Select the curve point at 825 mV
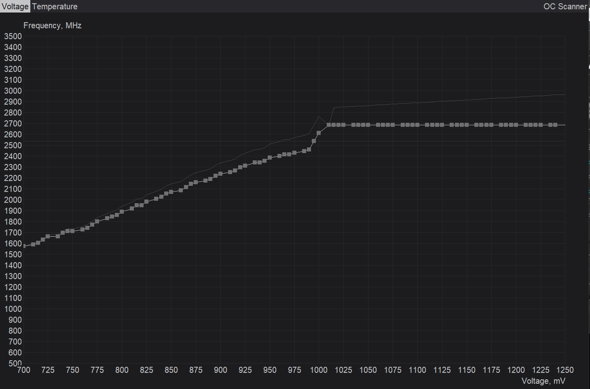This screenshot has width=590, height=389. (x=146, y=202)
